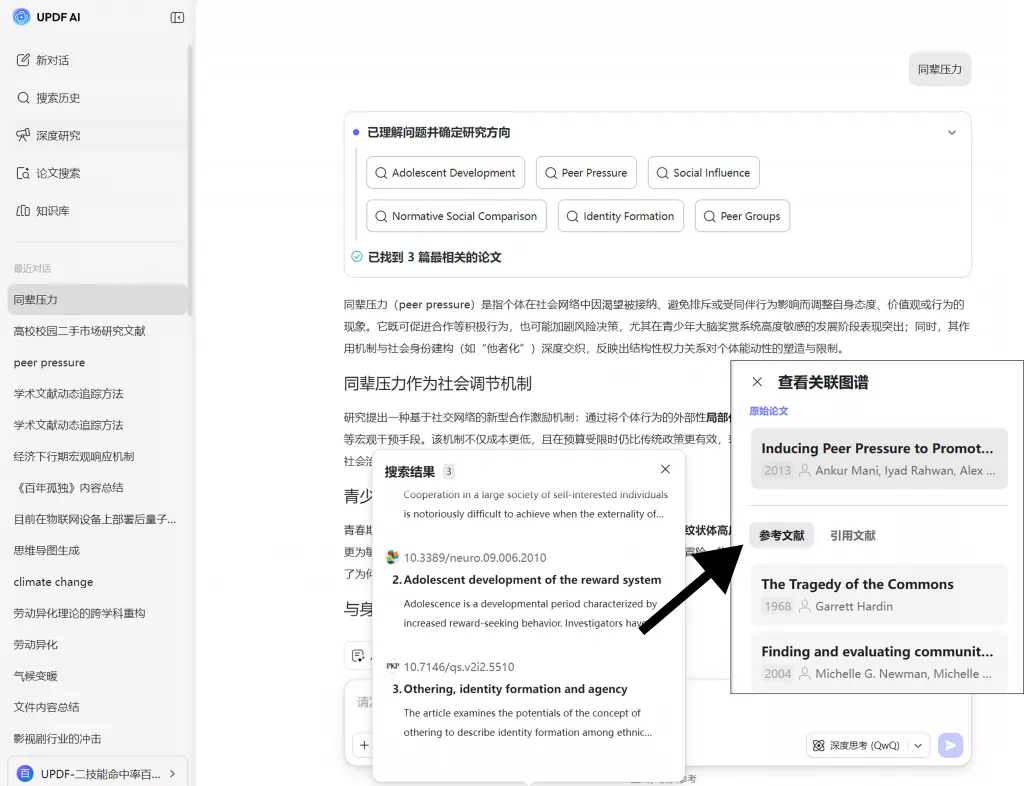
Task: Click the plus attachment button in input box
Action: pos(364,745)
